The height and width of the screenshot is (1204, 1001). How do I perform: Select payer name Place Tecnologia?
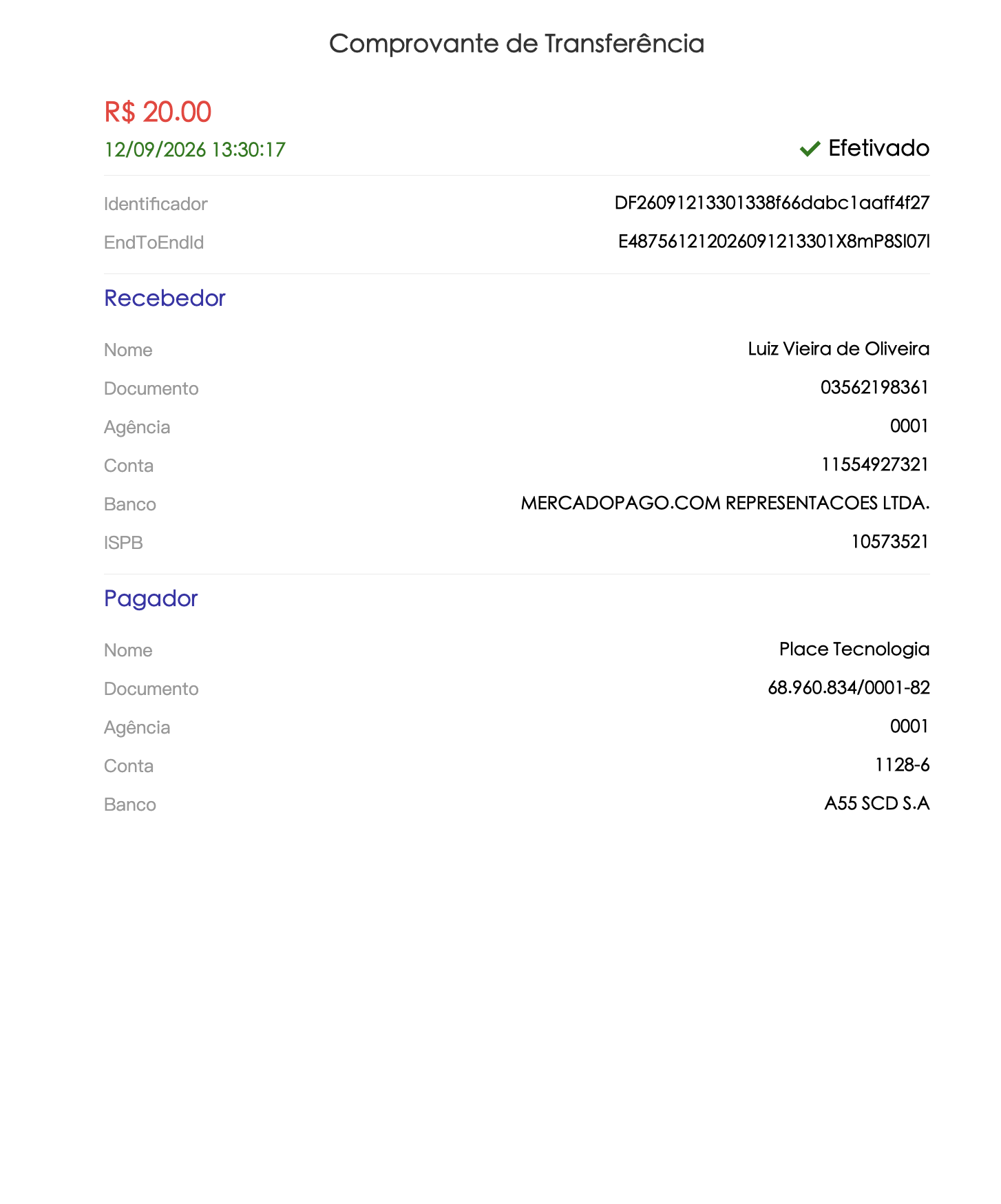click(854, 649)
